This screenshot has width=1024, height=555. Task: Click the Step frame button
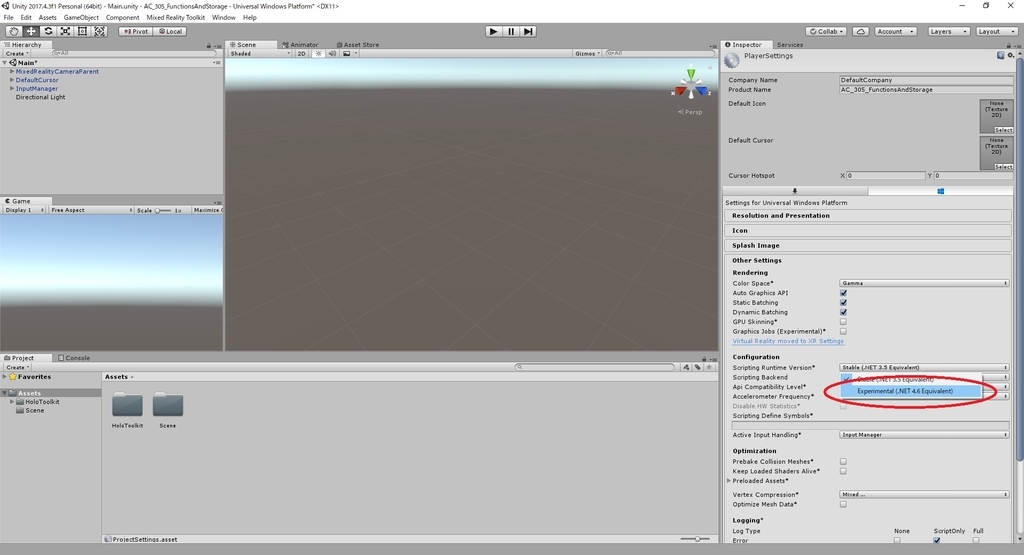click(528, 31)
